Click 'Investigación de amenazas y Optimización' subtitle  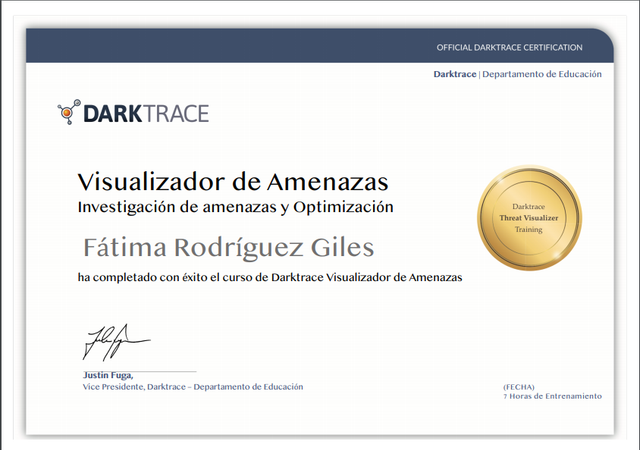click(236, 207)
